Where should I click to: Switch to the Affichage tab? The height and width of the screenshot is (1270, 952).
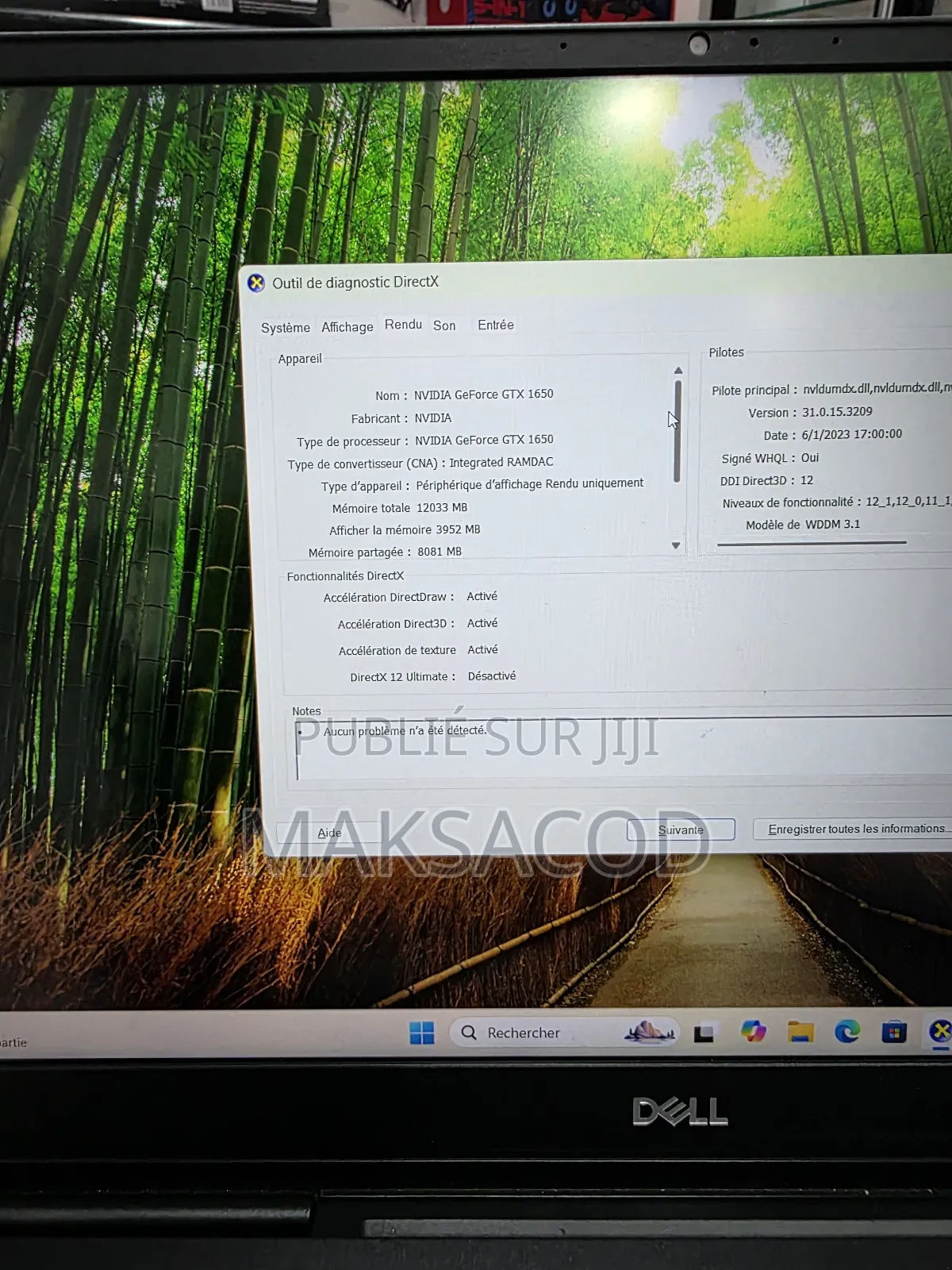click(x=347, y=327)
